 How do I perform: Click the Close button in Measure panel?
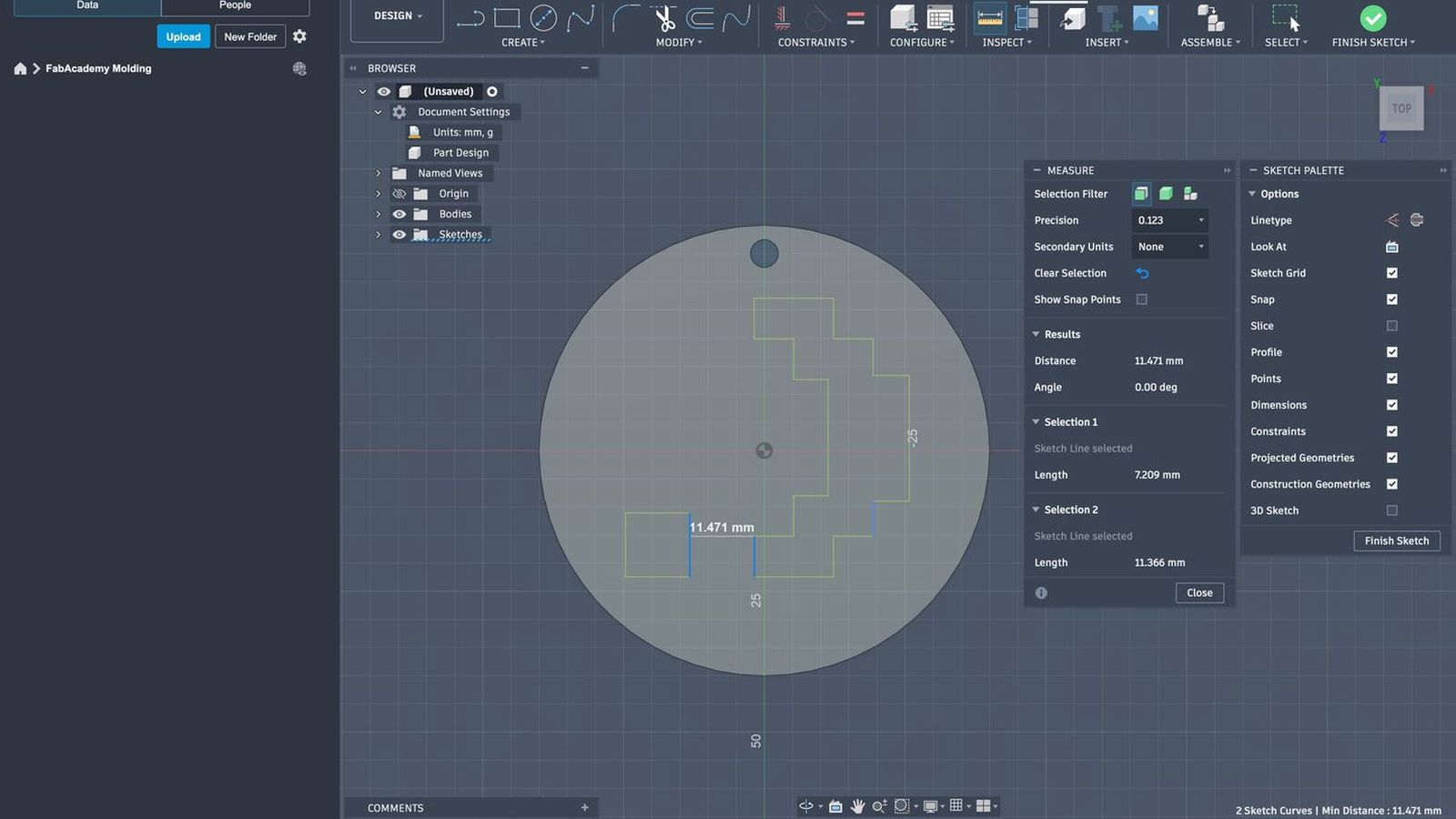[x=1199, y=592]
